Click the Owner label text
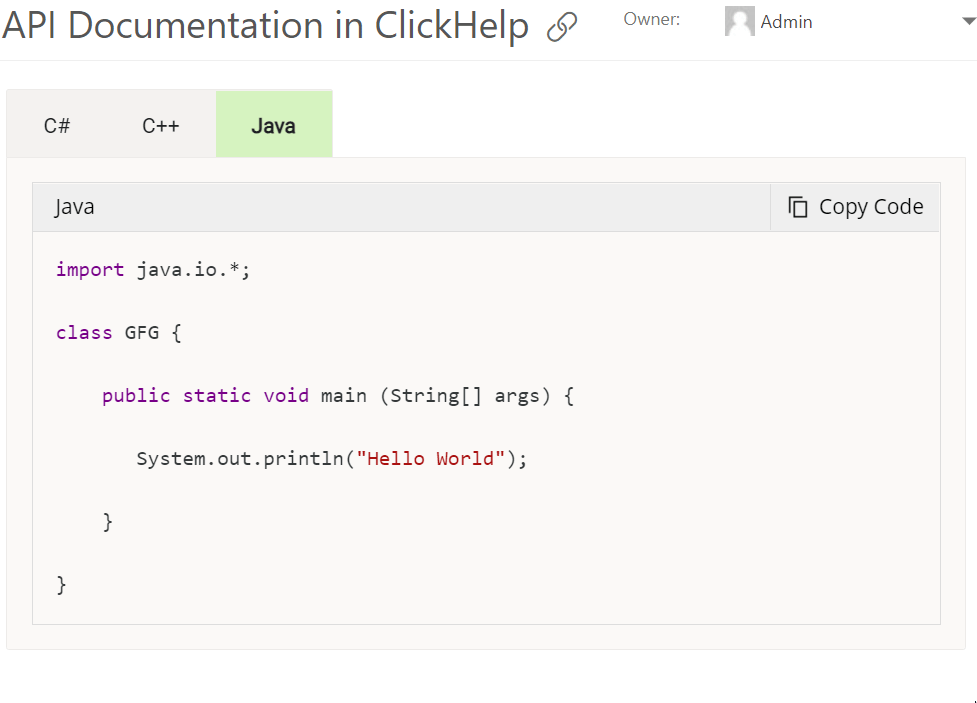 click(x=651, y=18)
